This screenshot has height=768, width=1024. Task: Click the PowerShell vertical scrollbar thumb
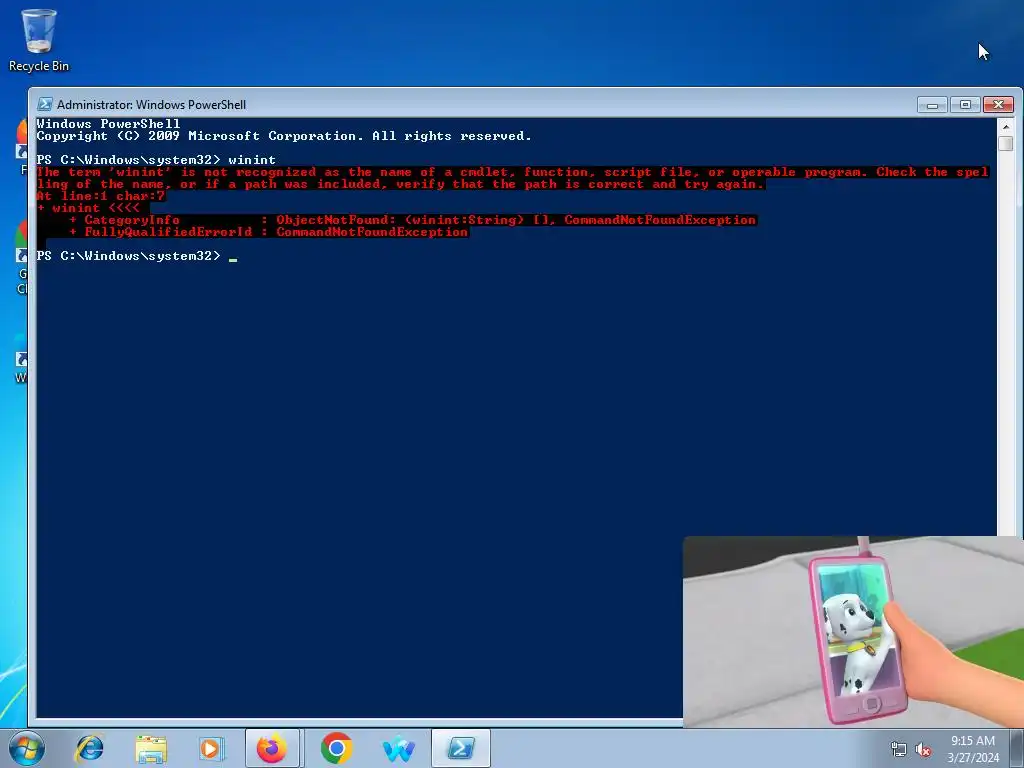tap(1006, 144)
